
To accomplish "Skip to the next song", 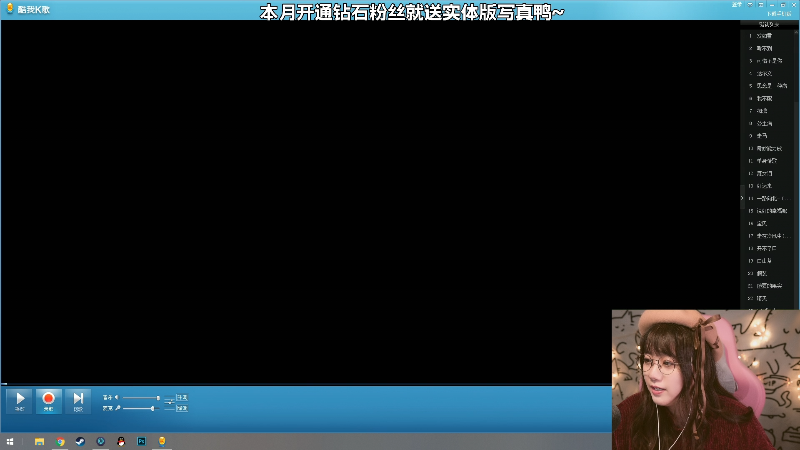I will (78, 401).
